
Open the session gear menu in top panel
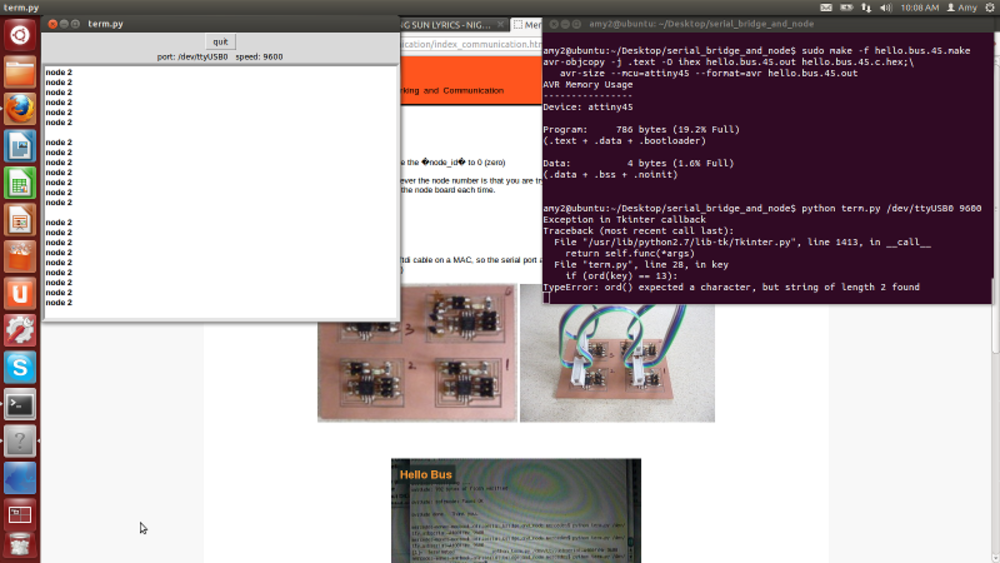click(990, 8)
